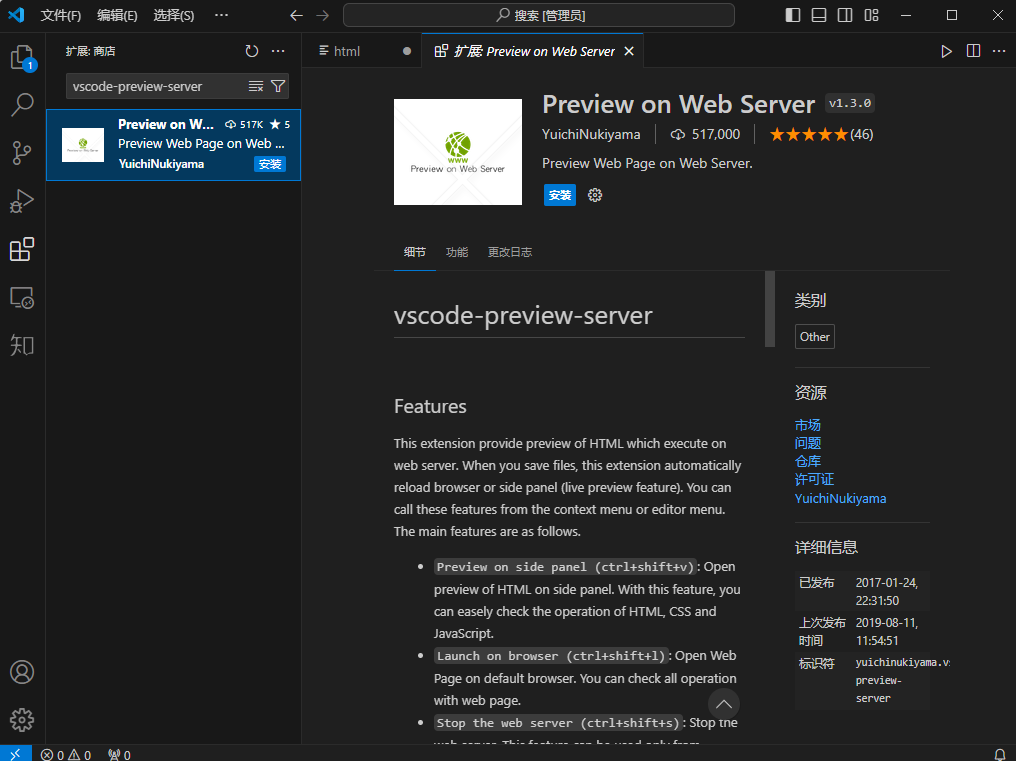
Task: Open notifications bell in status bar
Action: pyautogui.click(x=1000, y=755)
